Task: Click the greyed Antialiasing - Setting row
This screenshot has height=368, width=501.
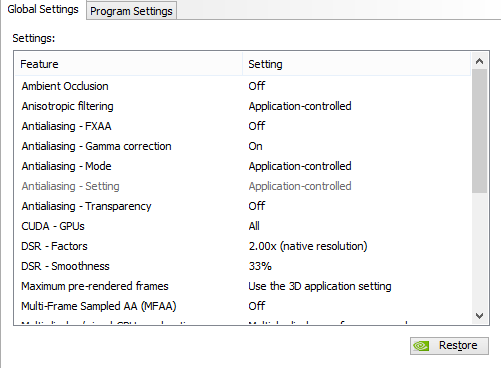Action: coord(243,186)
